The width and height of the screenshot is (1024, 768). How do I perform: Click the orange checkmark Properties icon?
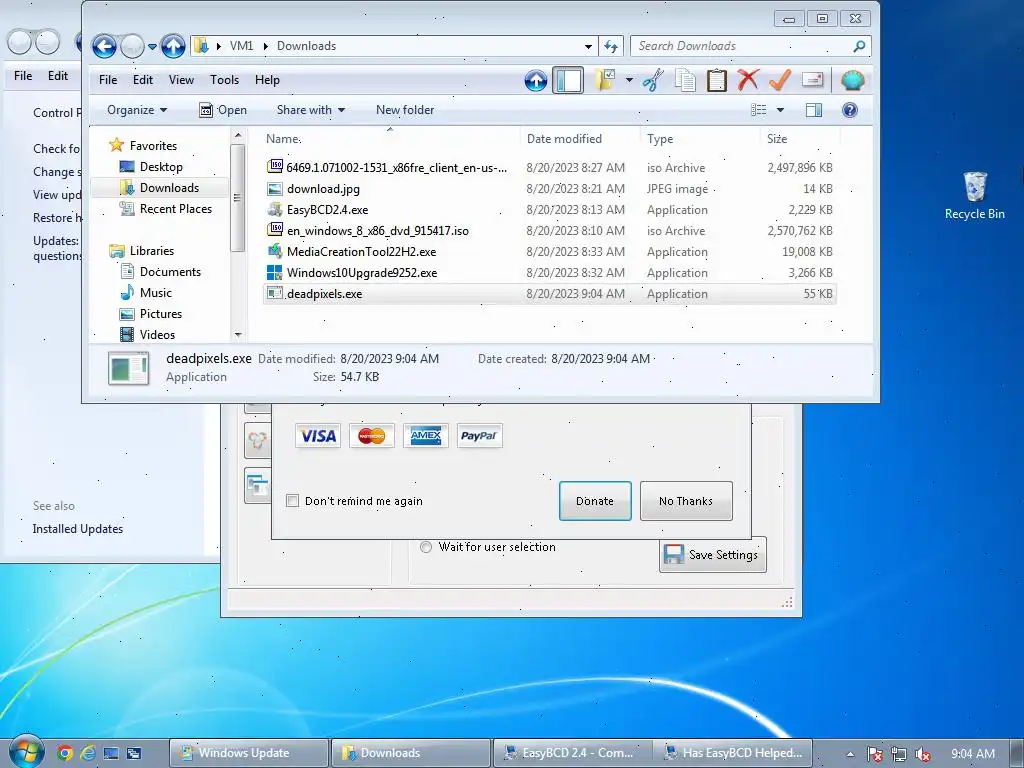click(780, 80)
